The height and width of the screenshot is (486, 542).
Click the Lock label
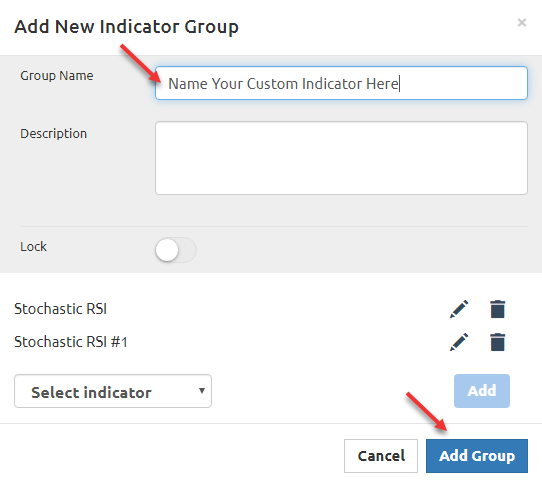[x=33, y=246]
